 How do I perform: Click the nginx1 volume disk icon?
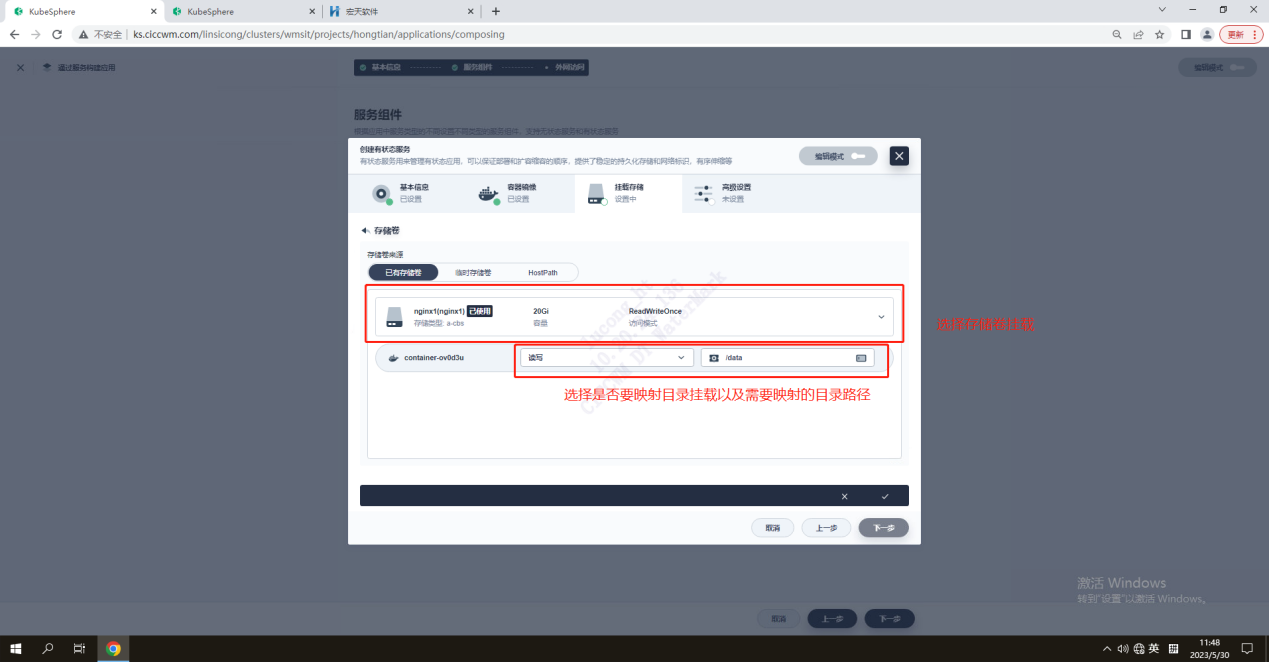tap(395, 317)
